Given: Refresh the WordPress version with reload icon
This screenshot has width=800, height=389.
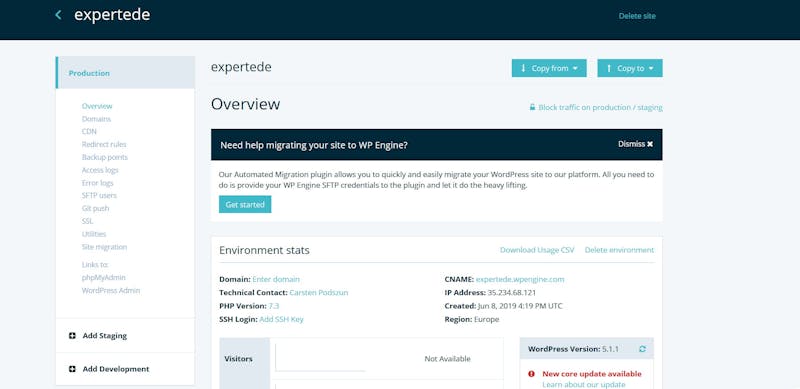Looking at the screenshot, I should click(x=642, y=349).
